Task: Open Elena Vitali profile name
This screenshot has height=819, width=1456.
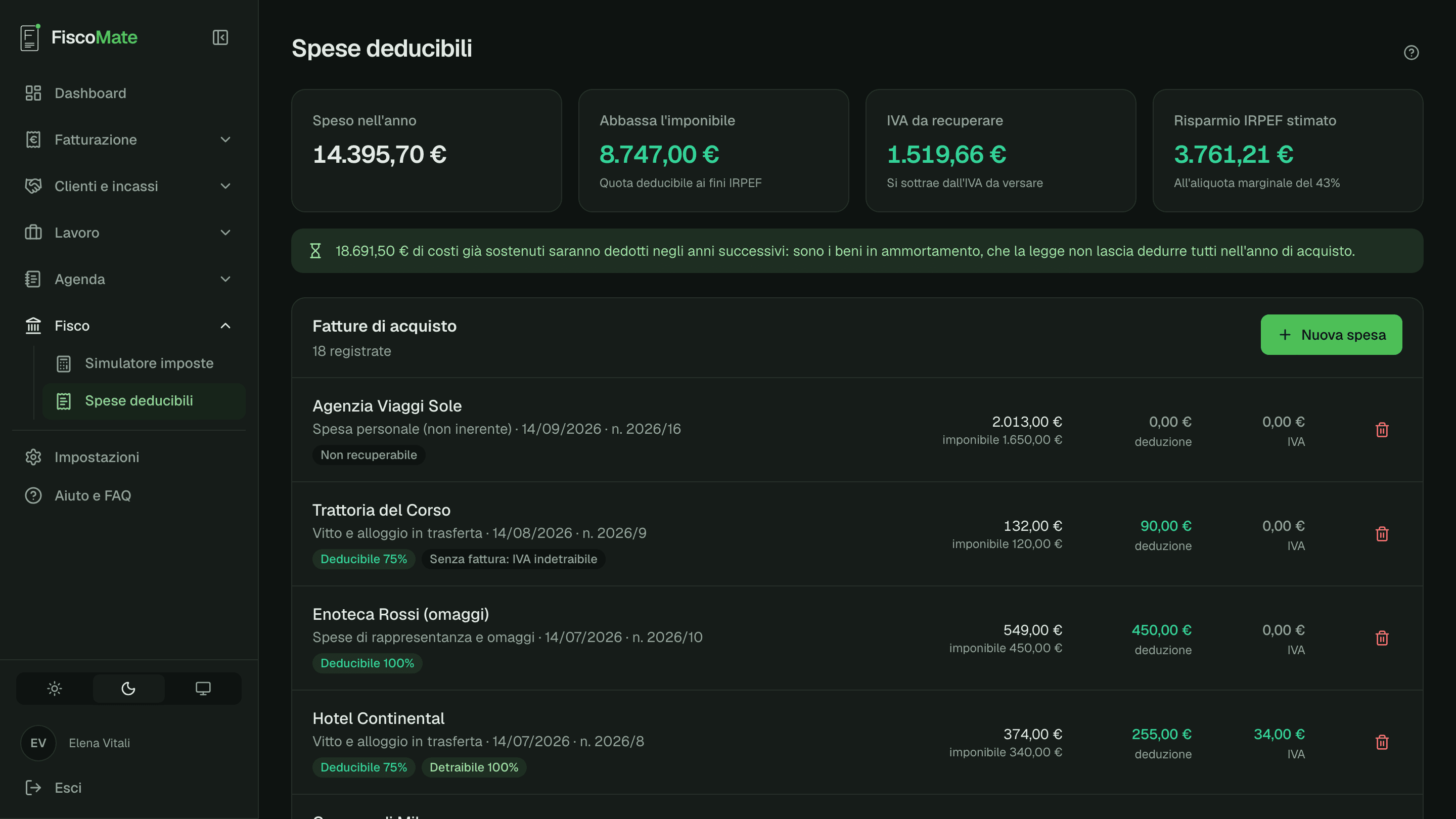Action: coord(100,743)
